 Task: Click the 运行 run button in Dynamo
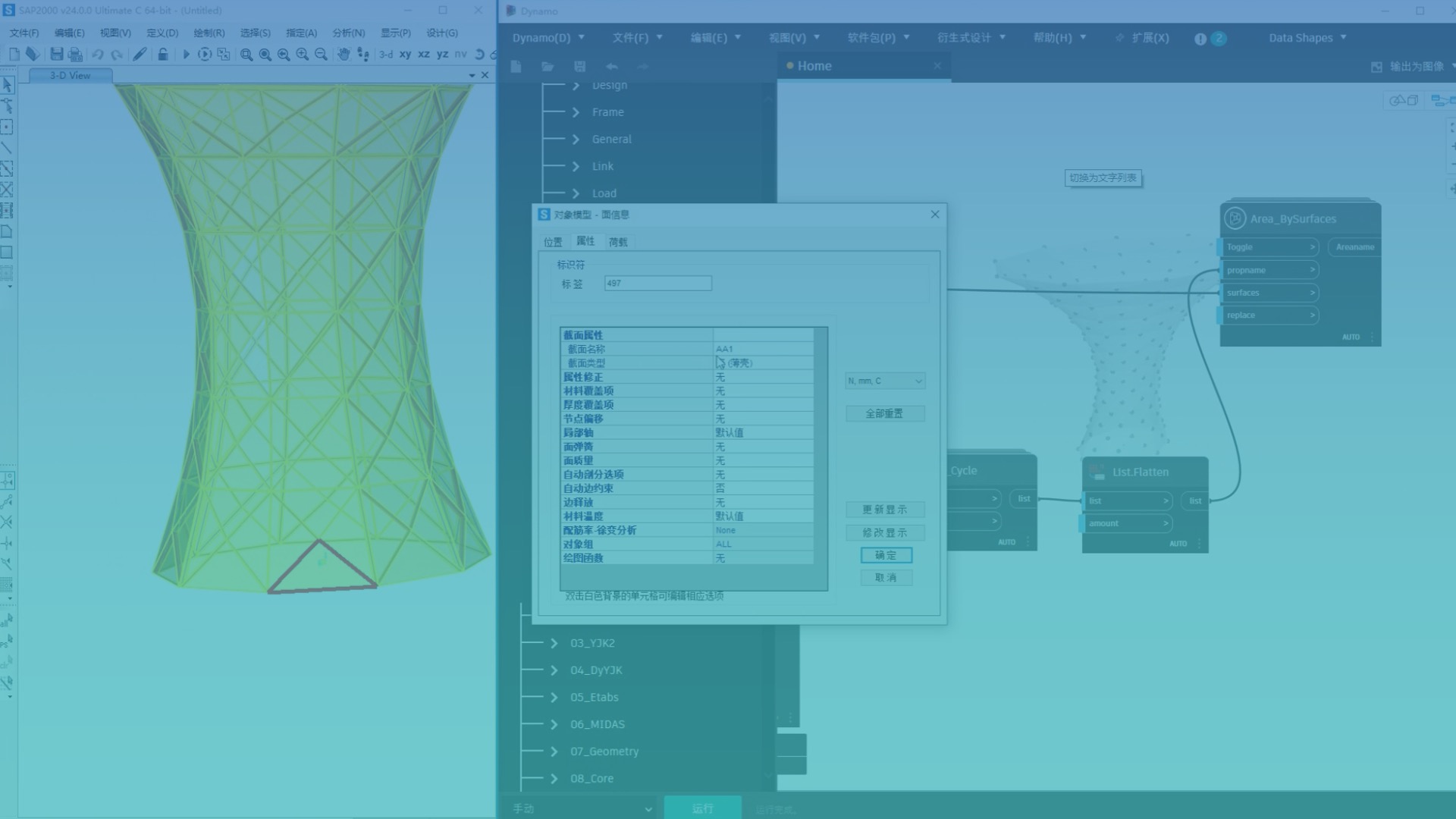[702, 808]
